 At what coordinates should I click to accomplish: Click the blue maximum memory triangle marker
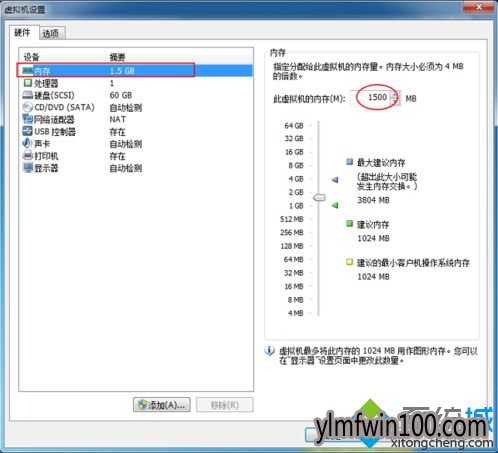(x=335, y=180)
